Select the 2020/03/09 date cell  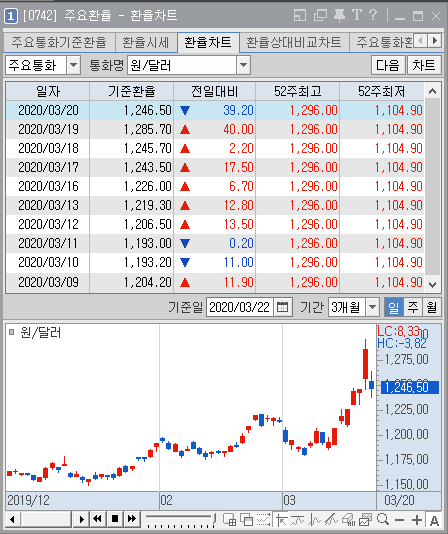click(x=48, y=282)
